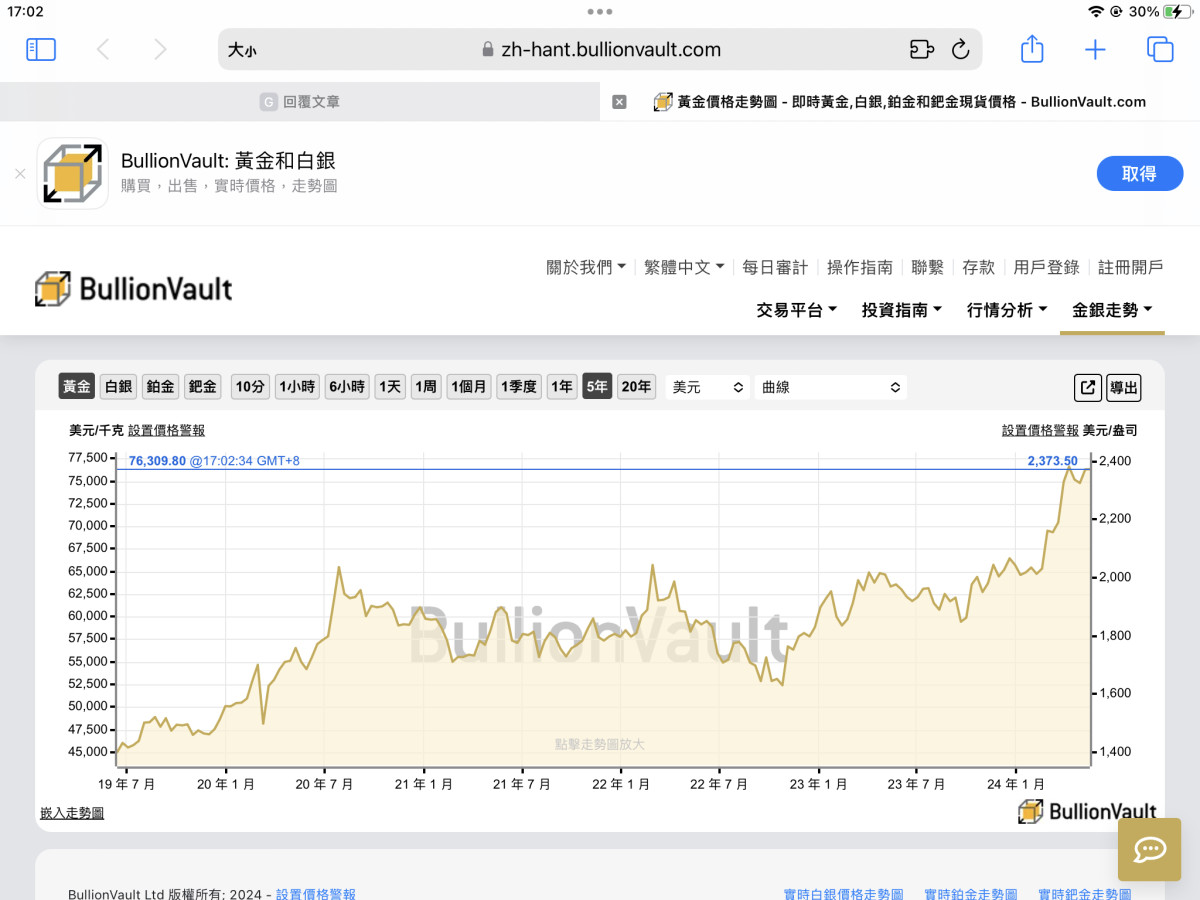Image resolution: width=1200 pixels, height=900 pixels.
Task: Go forward to next page
Action: [160, 49]
